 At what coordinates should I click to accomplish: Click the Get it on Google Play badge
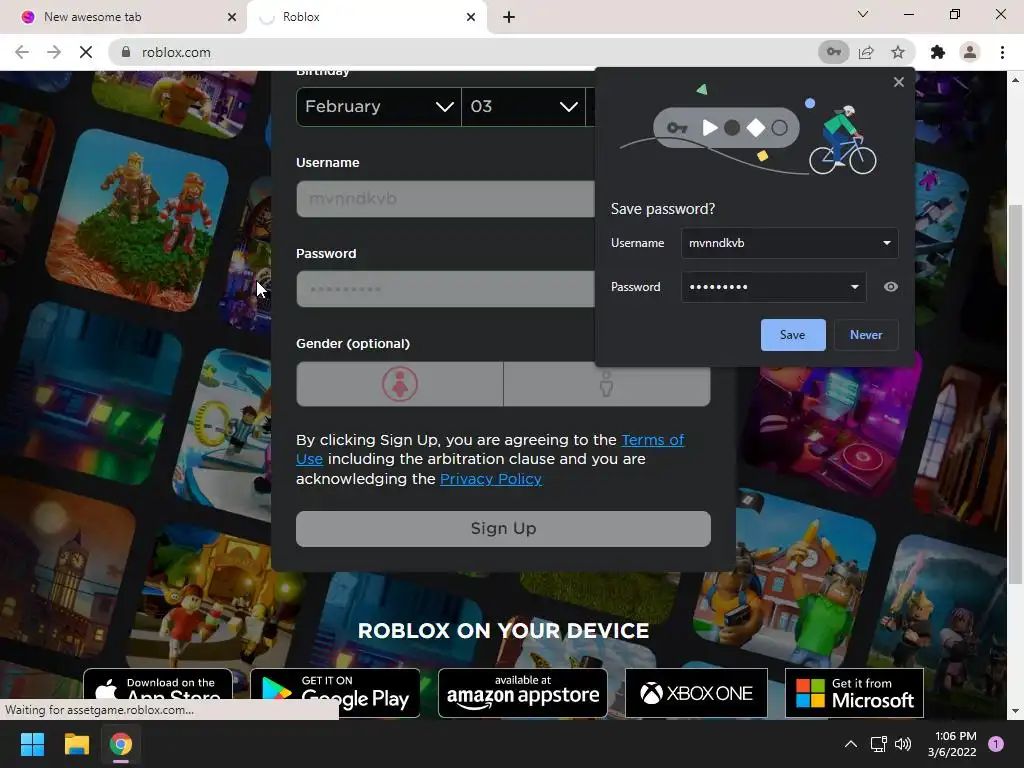click(335, 692)
